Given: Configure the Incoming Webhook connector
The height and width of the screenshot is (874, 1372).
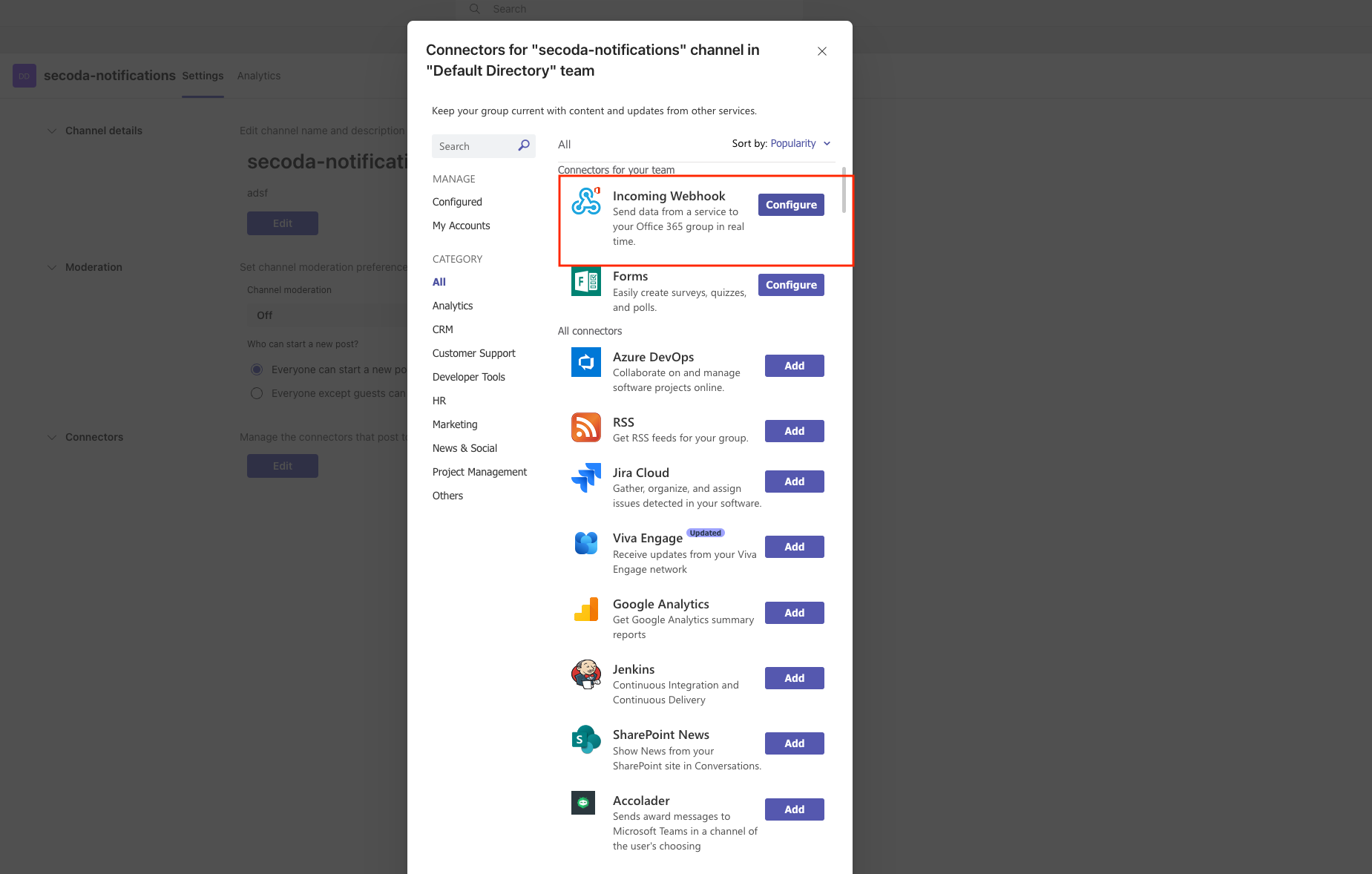Looking at the screenshot, I should point(790,205).
